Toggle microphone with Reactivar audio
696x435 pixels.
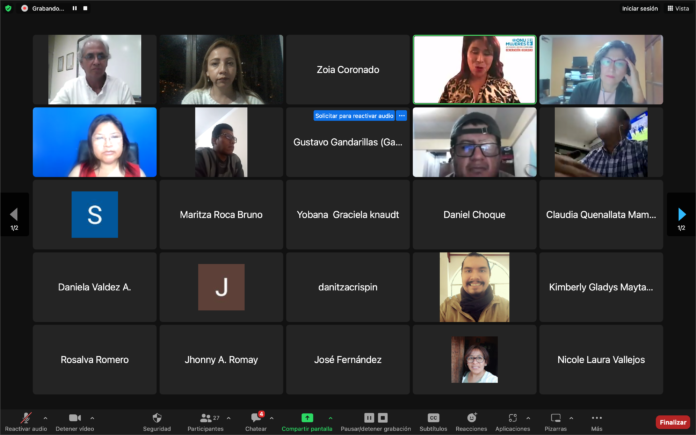tap(26, 418)
